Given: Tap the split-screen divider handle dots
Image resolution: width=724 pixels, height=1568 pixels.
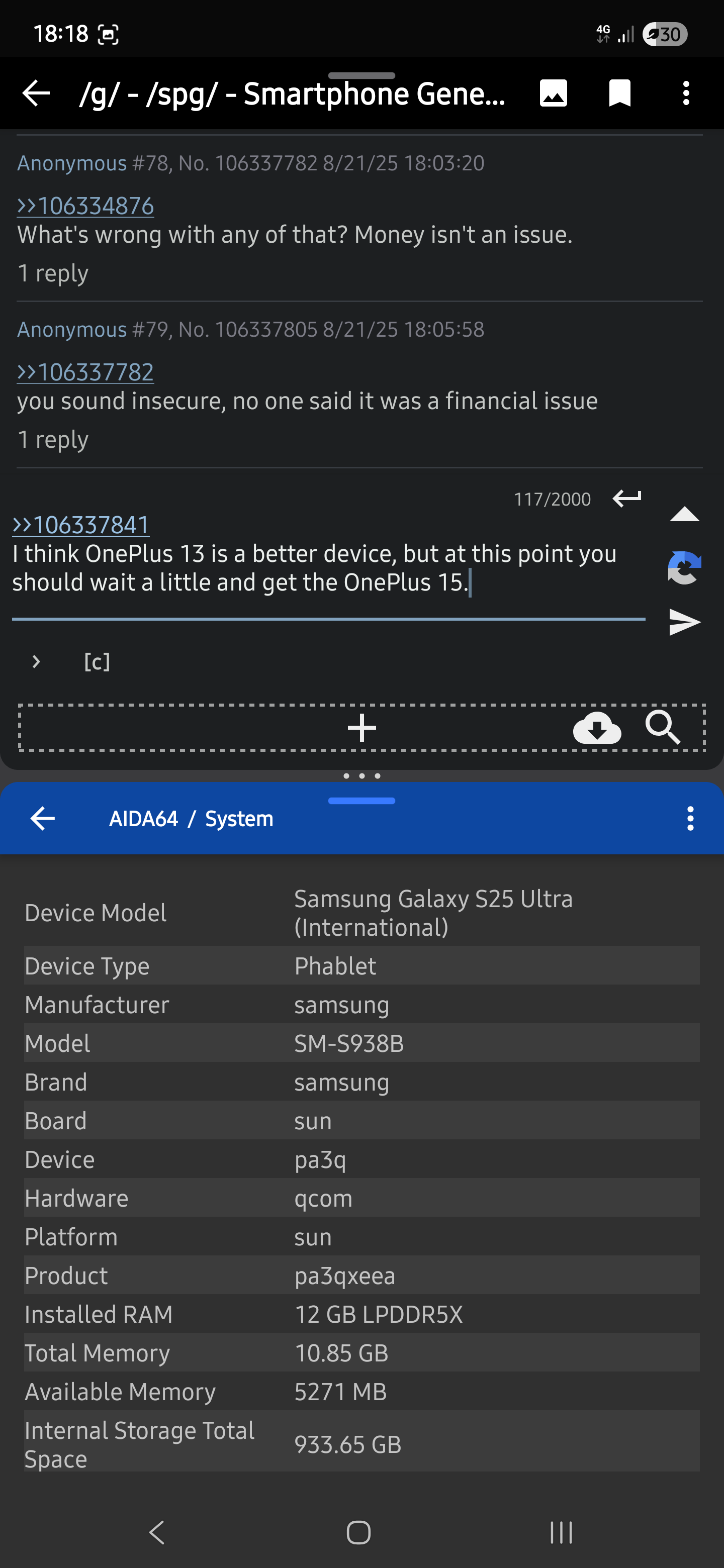Looking at the screenshot, I should pyautogui.click(x=361, y=775).
